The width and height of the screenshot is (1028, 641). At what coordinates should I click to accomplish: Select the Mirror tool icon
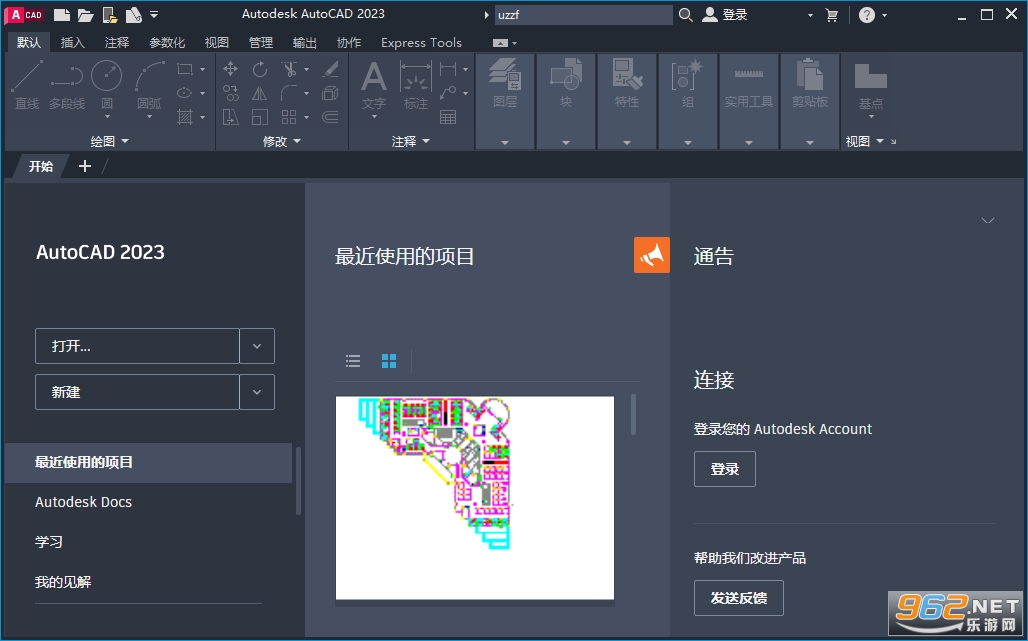pos(260,93)
